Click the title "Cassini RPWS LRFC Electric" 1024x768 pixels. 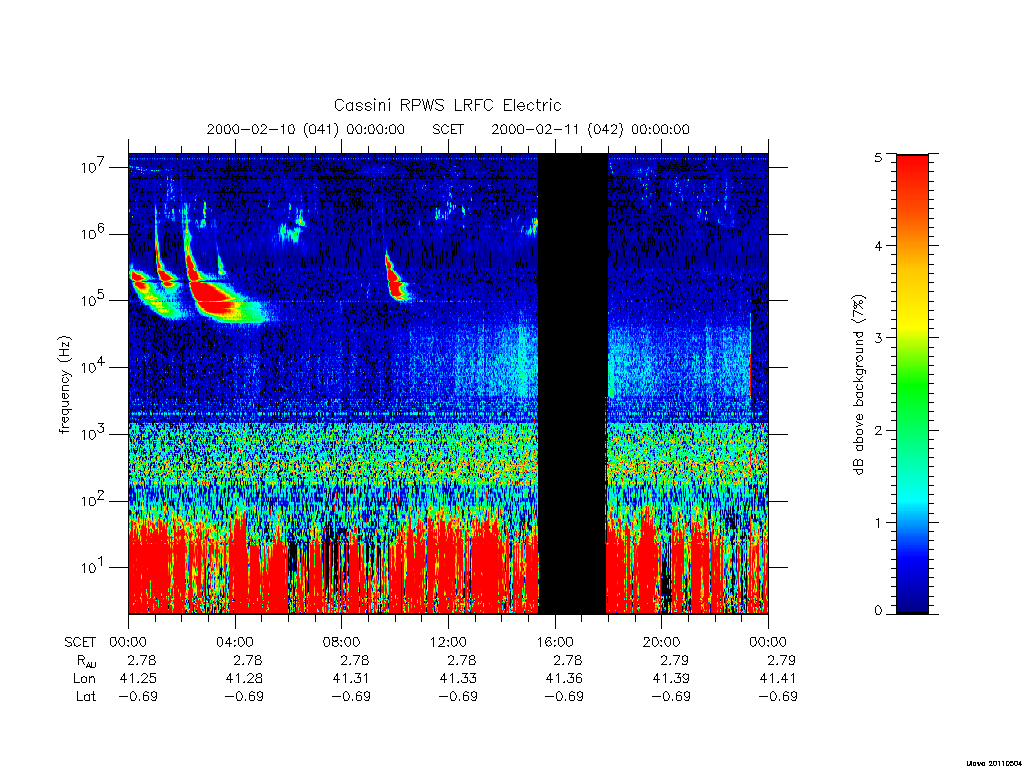447,105
